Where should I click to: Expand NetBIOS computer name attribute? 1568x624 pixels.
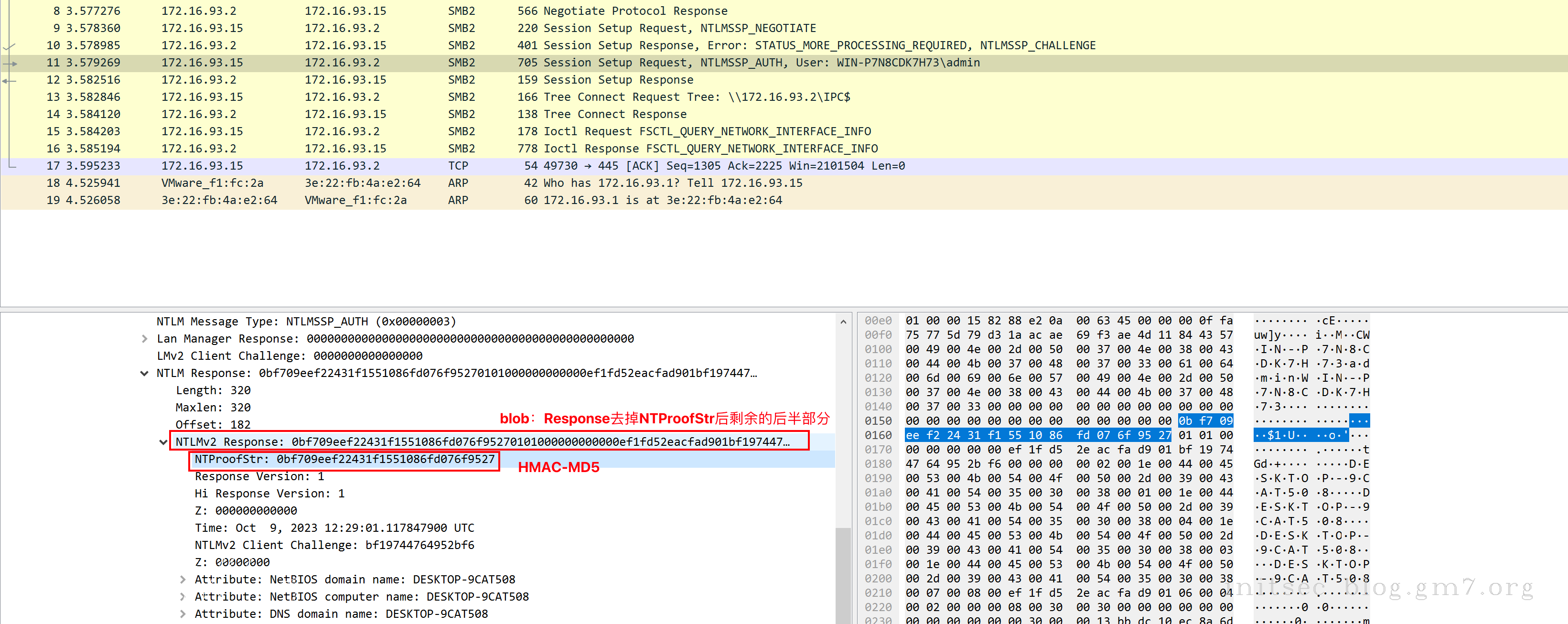[183, 597]
